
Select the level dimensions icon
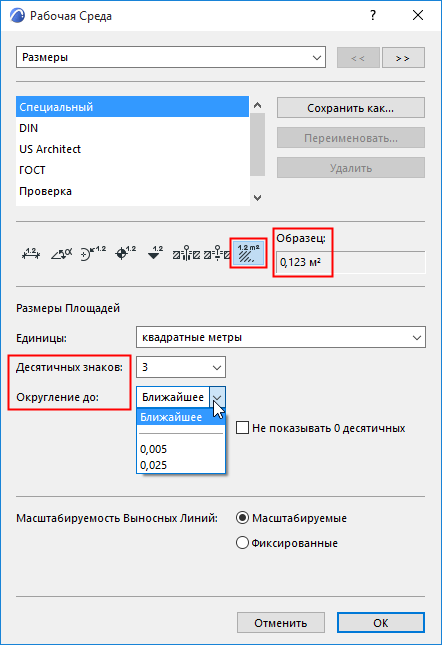(x=125, y=254)
